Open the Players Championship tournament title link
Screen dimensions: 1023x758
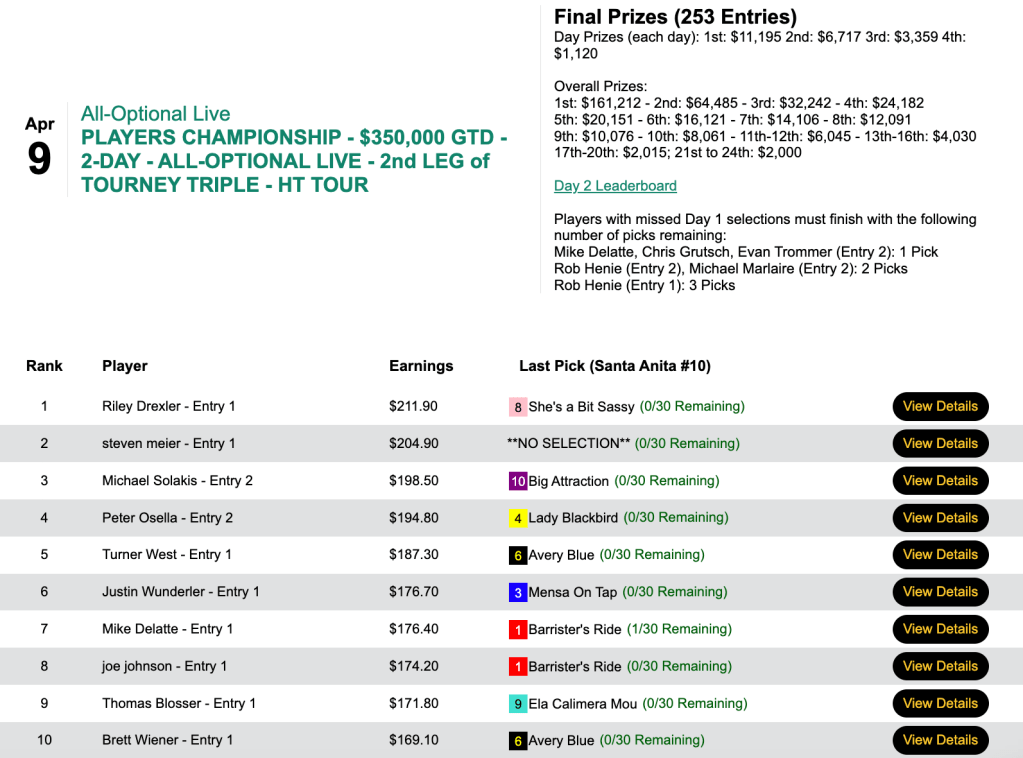pyautogui.click(x=294, y=160)
